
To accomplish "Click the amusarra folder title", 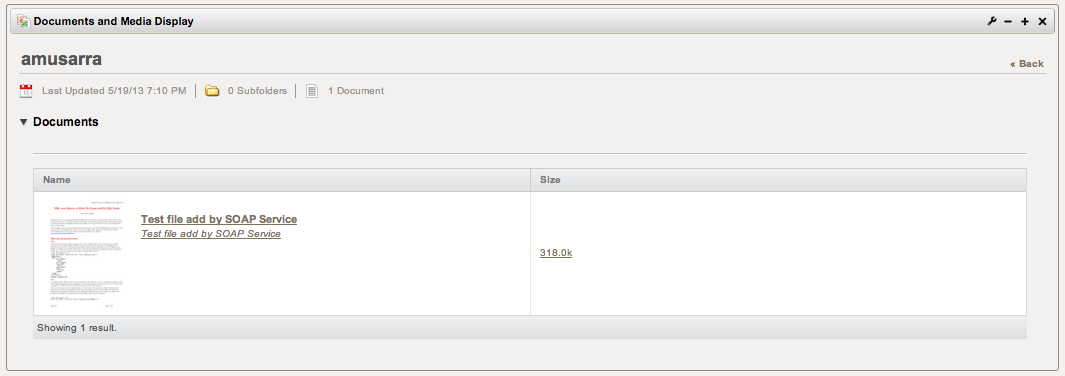I will click(61, 59).
